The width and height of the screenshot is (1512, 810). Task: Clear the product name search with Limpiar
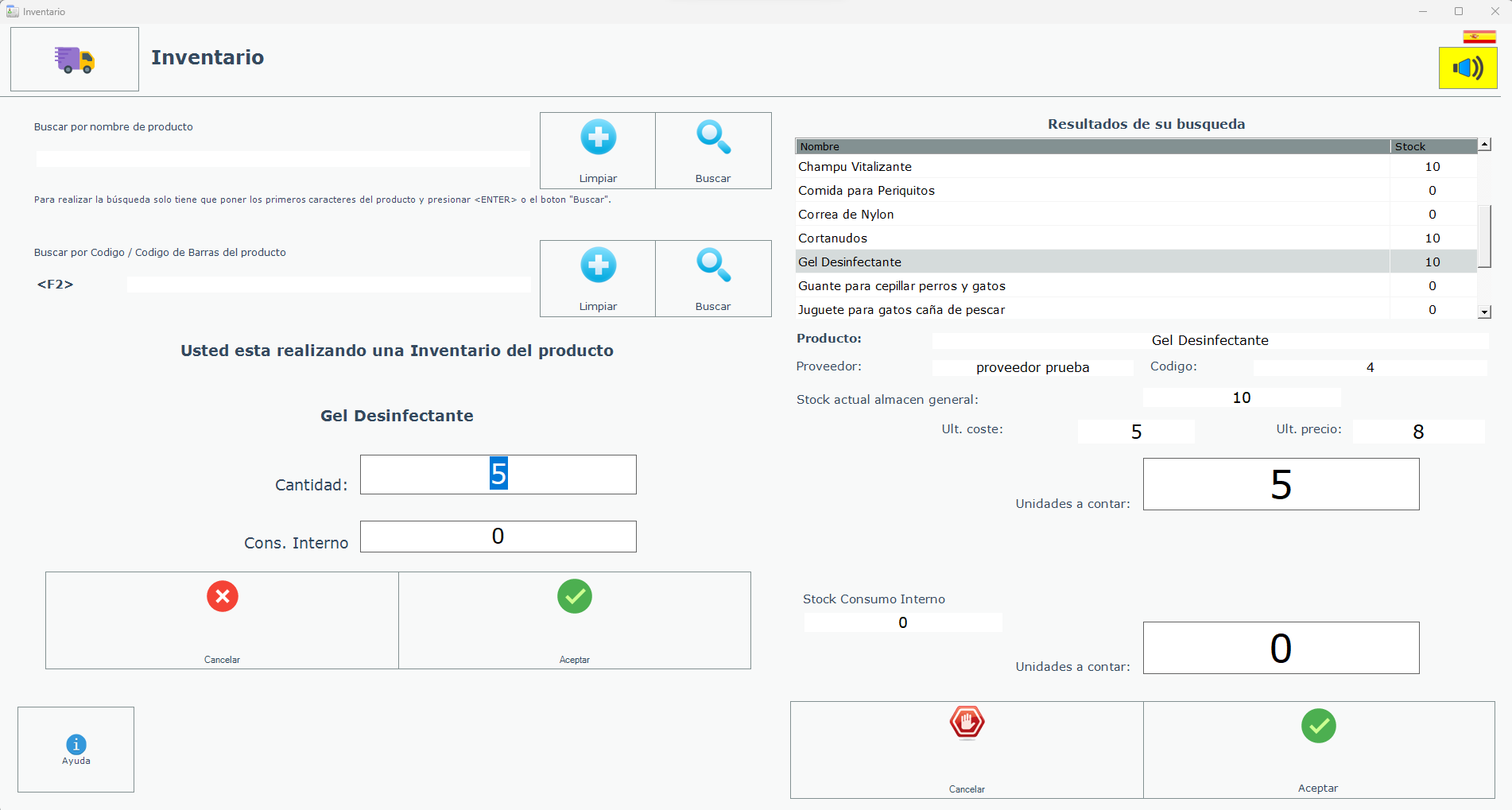click(x=598, y=150)
